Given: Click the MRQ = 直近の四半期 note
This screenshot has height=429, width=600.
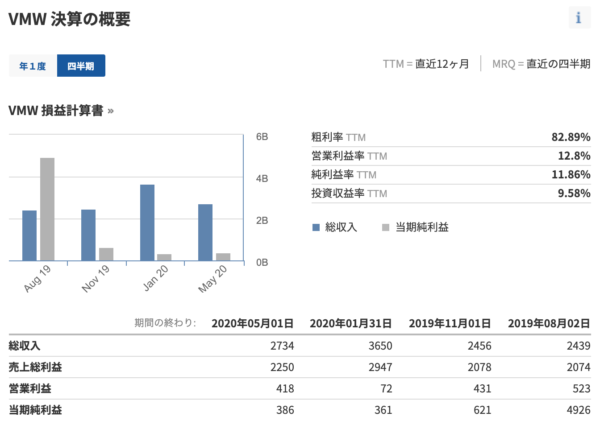Looking at the screenshot, I should 541,64.
